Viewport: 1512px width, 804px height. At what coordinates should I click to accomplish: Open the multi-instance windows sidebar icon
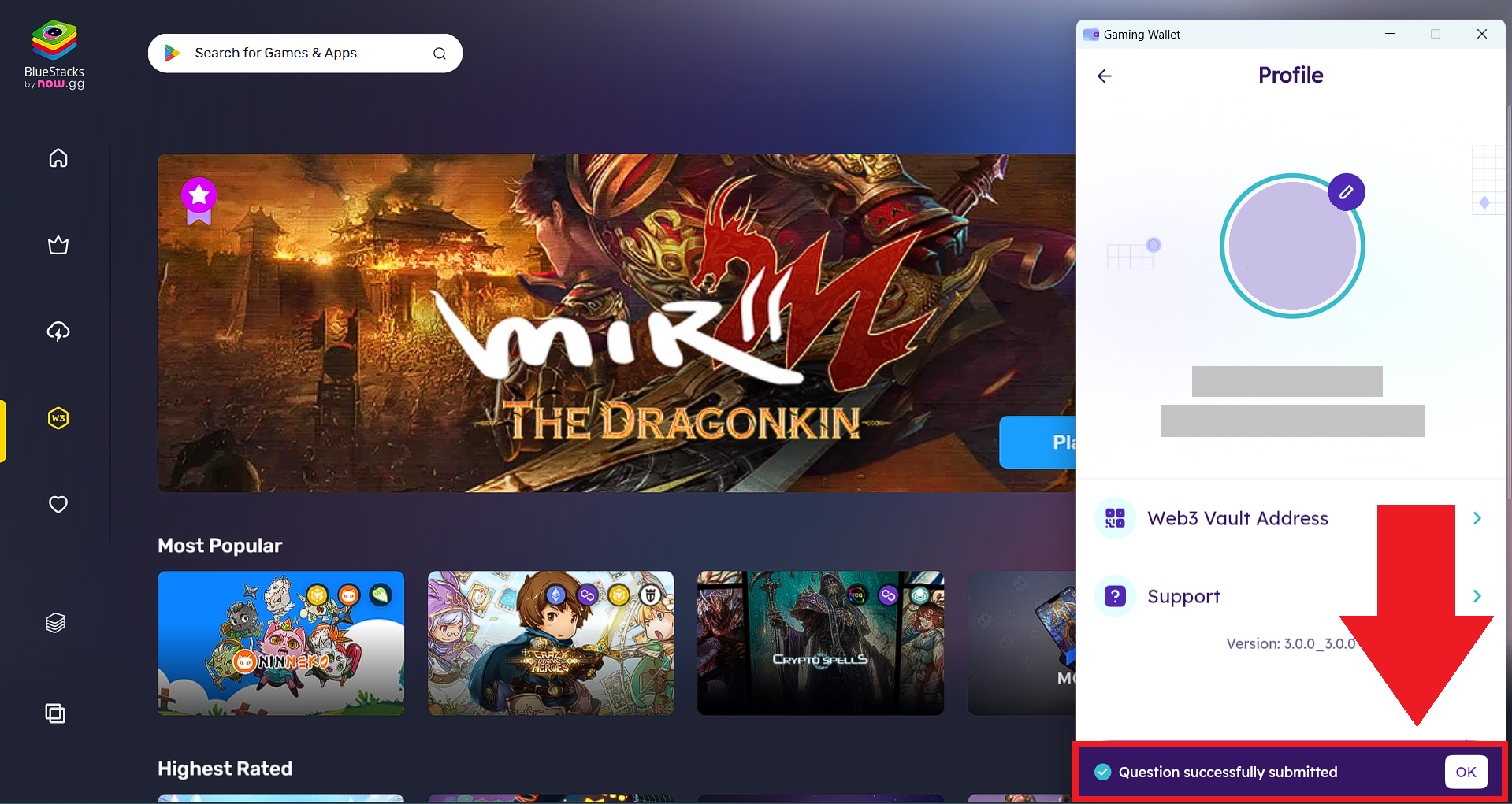55,713
